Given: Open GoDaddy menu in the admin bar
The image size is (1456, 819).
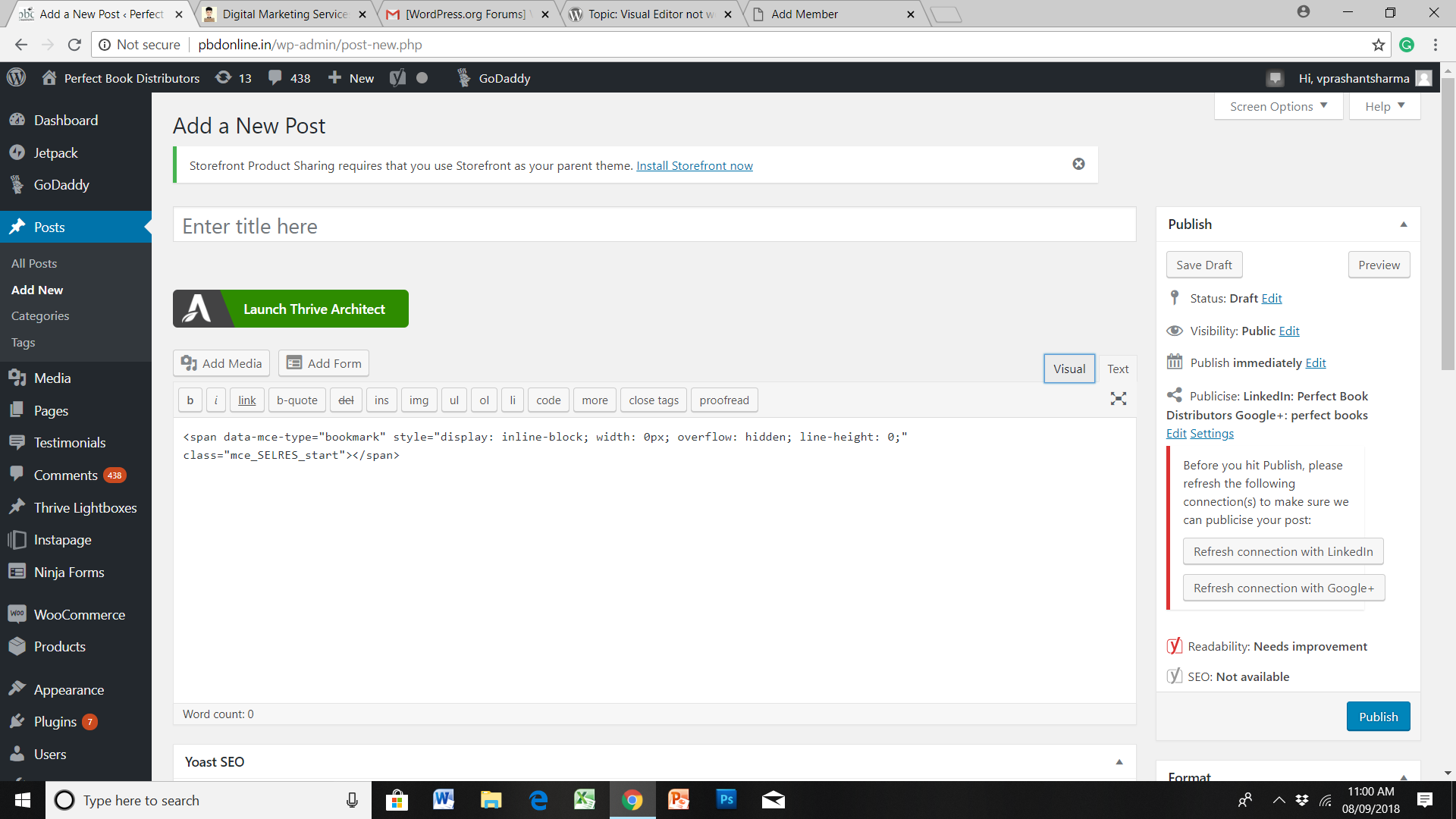Looking at the screenshot, I should (493, 78).
